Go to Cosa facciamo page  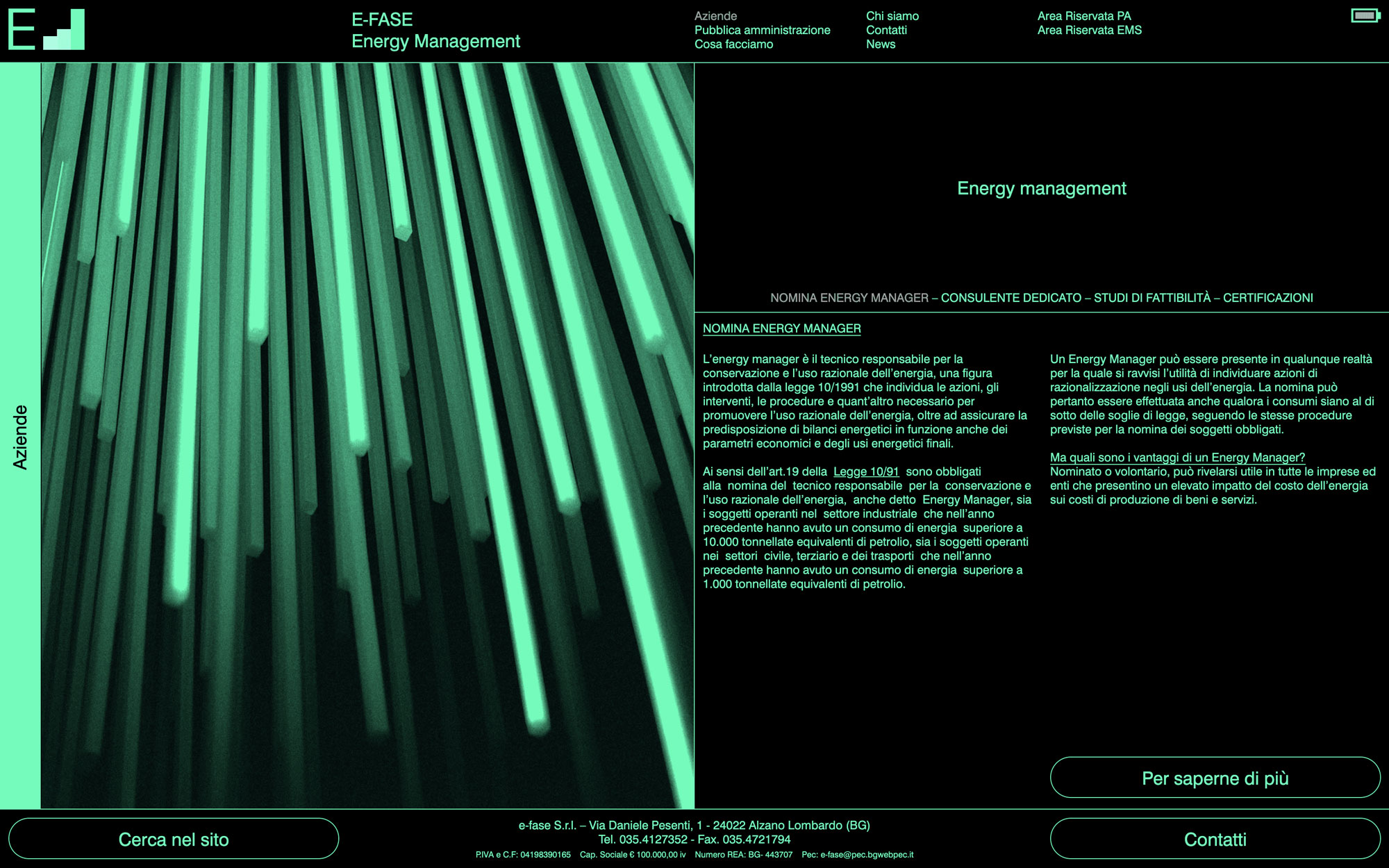(733, 44)
